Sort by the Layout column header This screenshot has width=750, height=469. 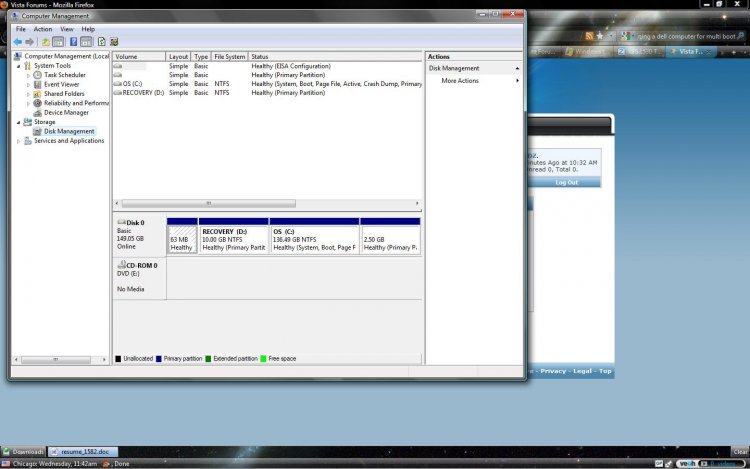(x=178, y=56)
